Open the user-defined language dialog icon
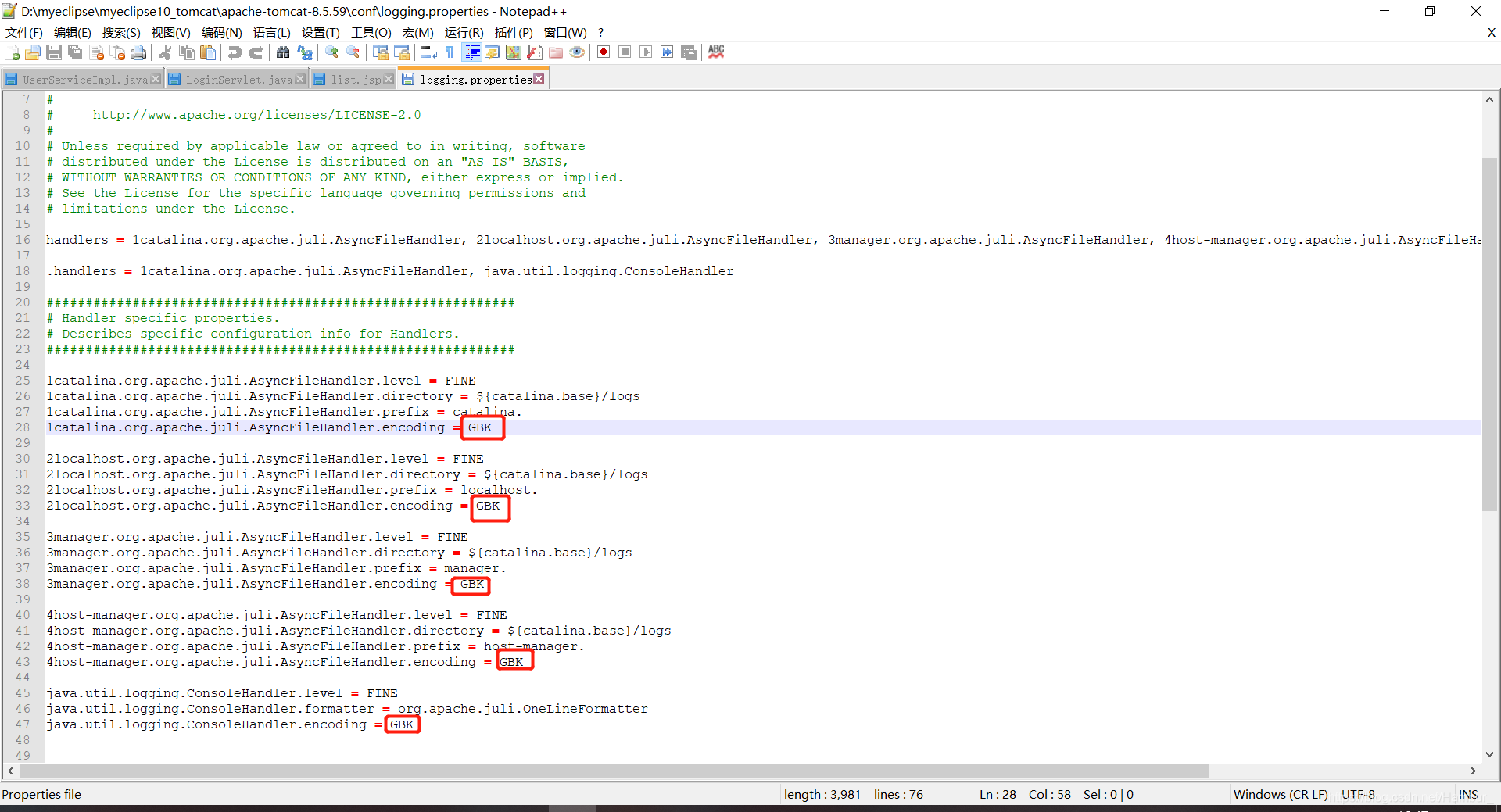 pyautogui.click(x=493, y=52)
